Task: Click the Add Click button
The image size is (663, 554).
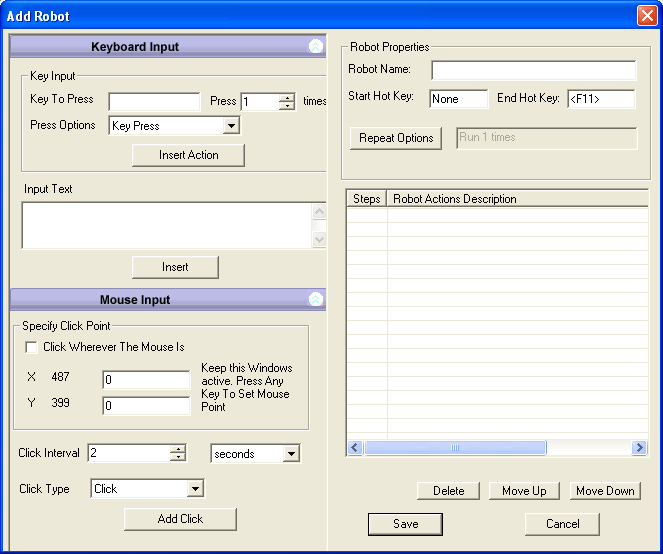Action: coord(180,519)
